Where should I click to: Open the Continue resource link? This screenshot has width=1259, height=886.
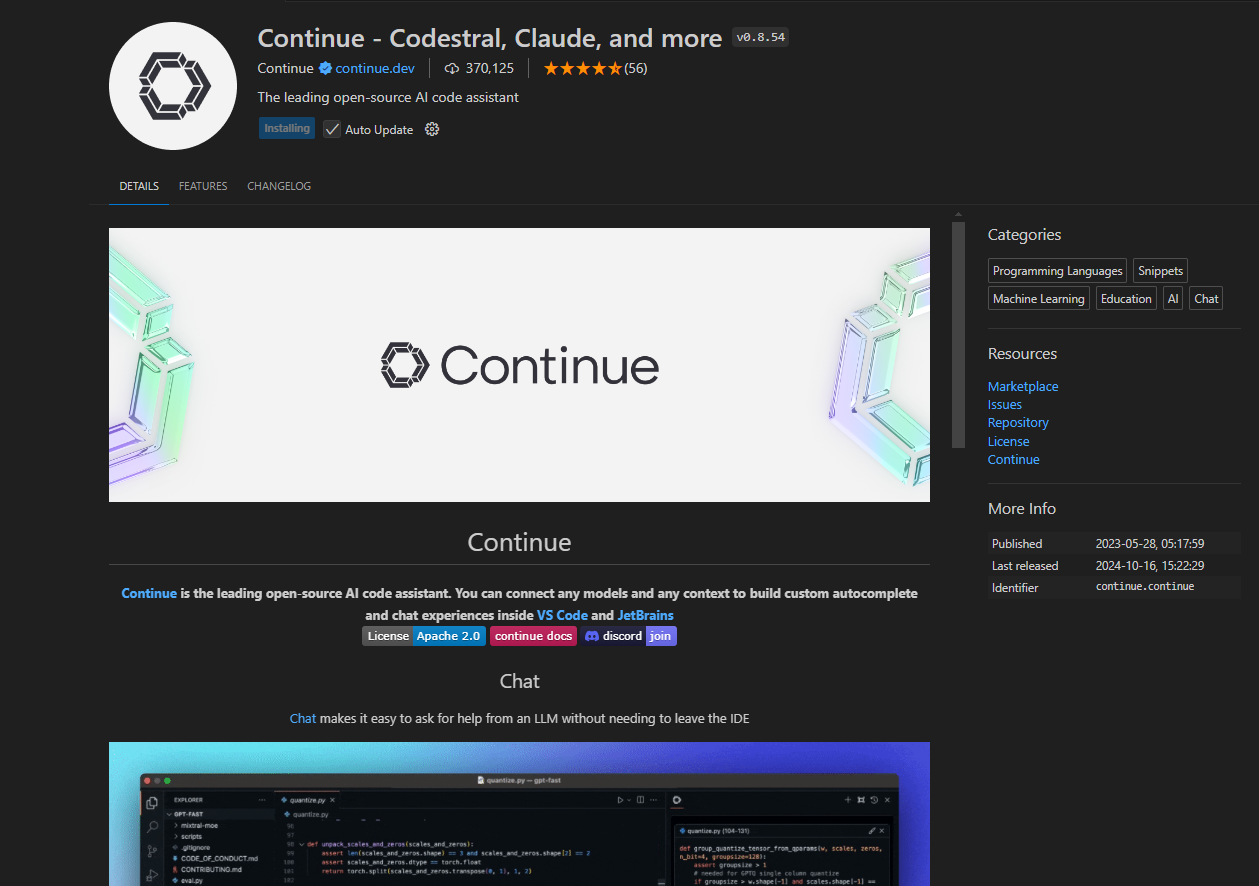coord(1014,460)
